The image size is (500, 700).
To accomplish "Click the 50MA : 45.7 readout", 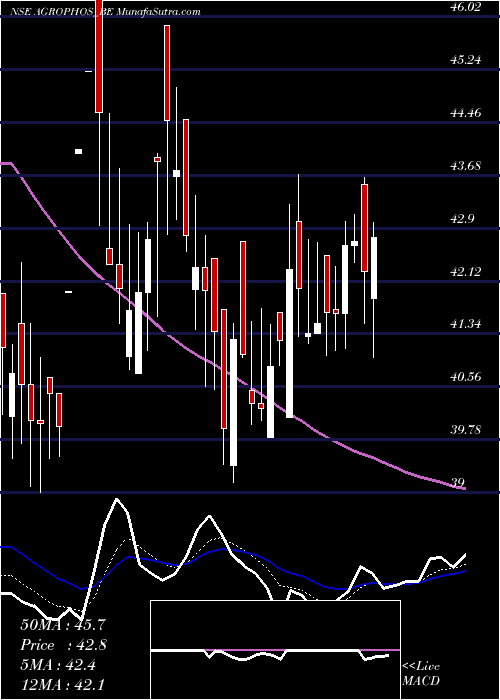I will [63, 625].
